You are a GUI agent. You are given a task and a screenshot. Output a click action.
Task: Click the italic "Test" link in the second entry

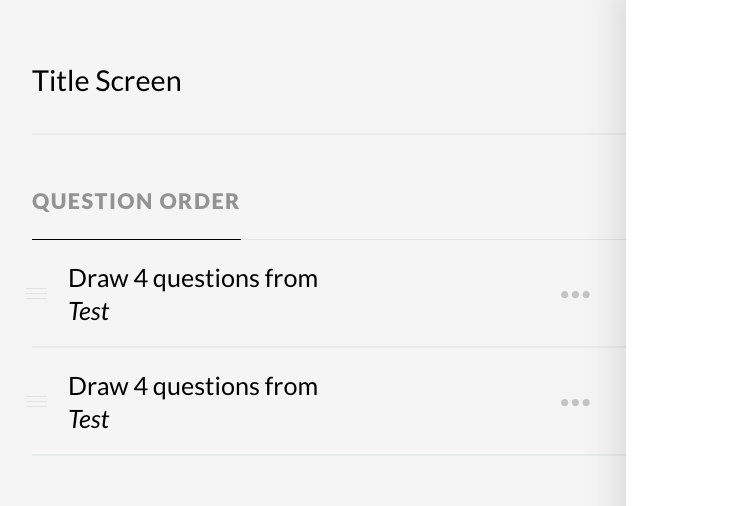tap(88, 420)
